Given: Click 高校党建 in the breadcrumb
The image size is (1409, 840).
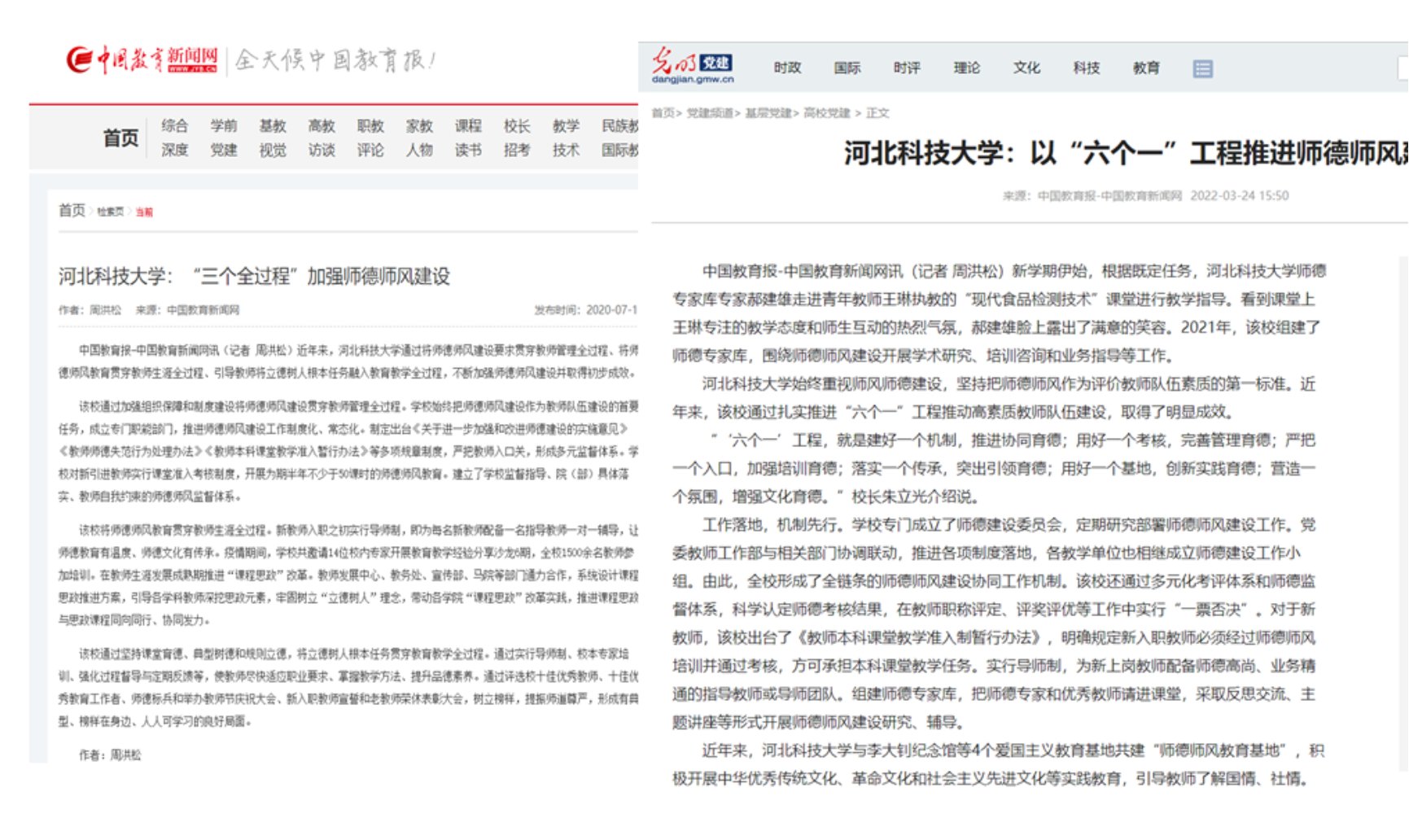Looking at the screenshot, I should [x=827, y=113].
